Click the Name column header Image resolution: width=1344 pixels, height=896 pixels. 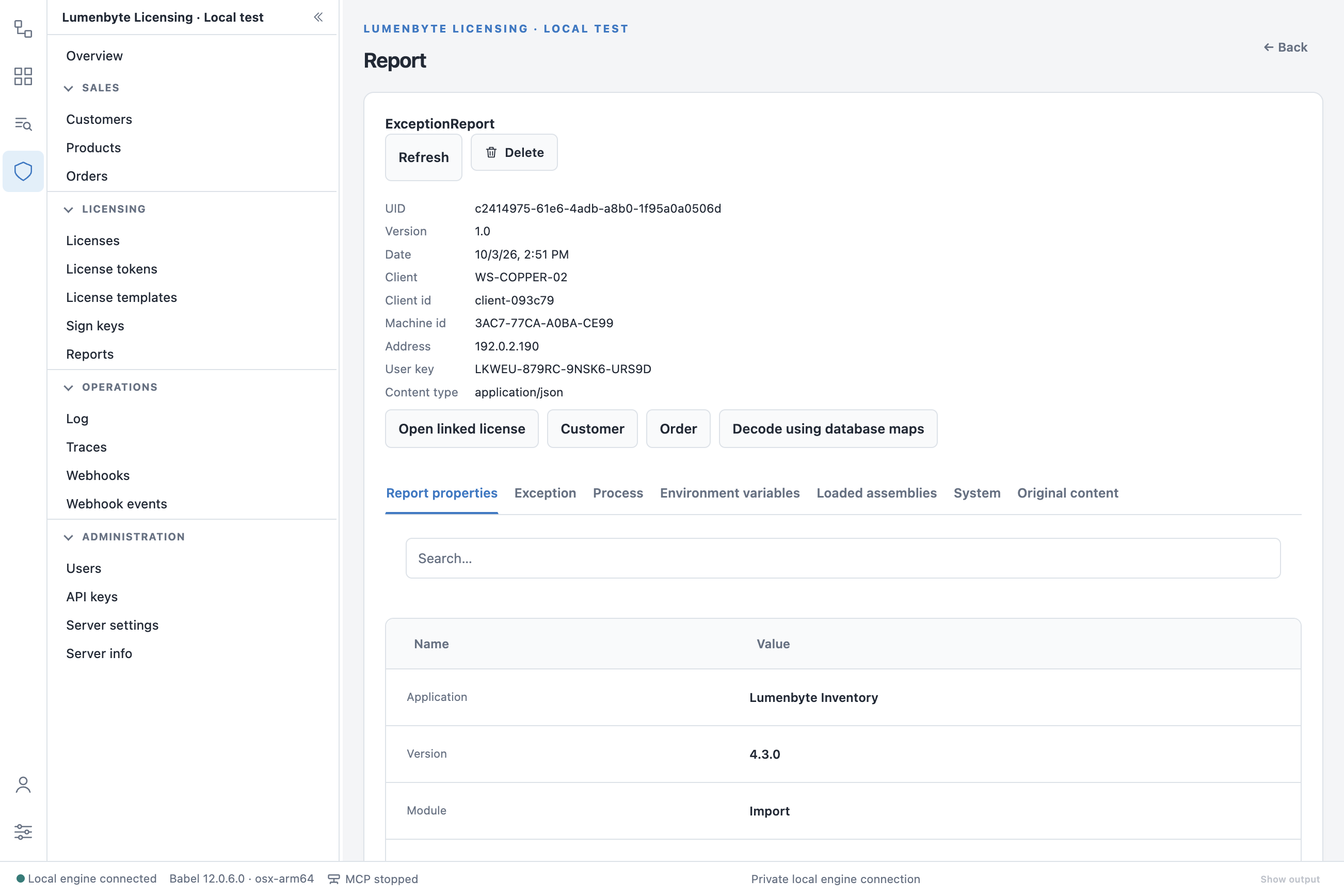pos(431,644)
